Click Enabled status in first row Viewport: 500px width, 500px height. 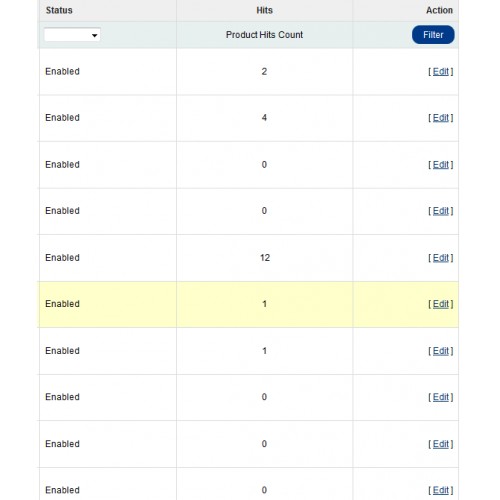click(62, 71)
